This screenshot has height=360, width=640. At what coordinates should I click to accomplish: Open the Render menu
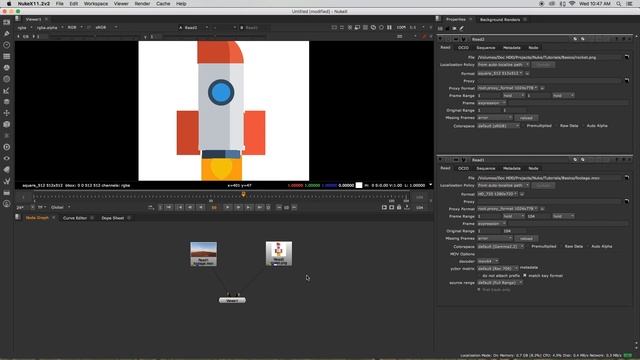(142, 4)
